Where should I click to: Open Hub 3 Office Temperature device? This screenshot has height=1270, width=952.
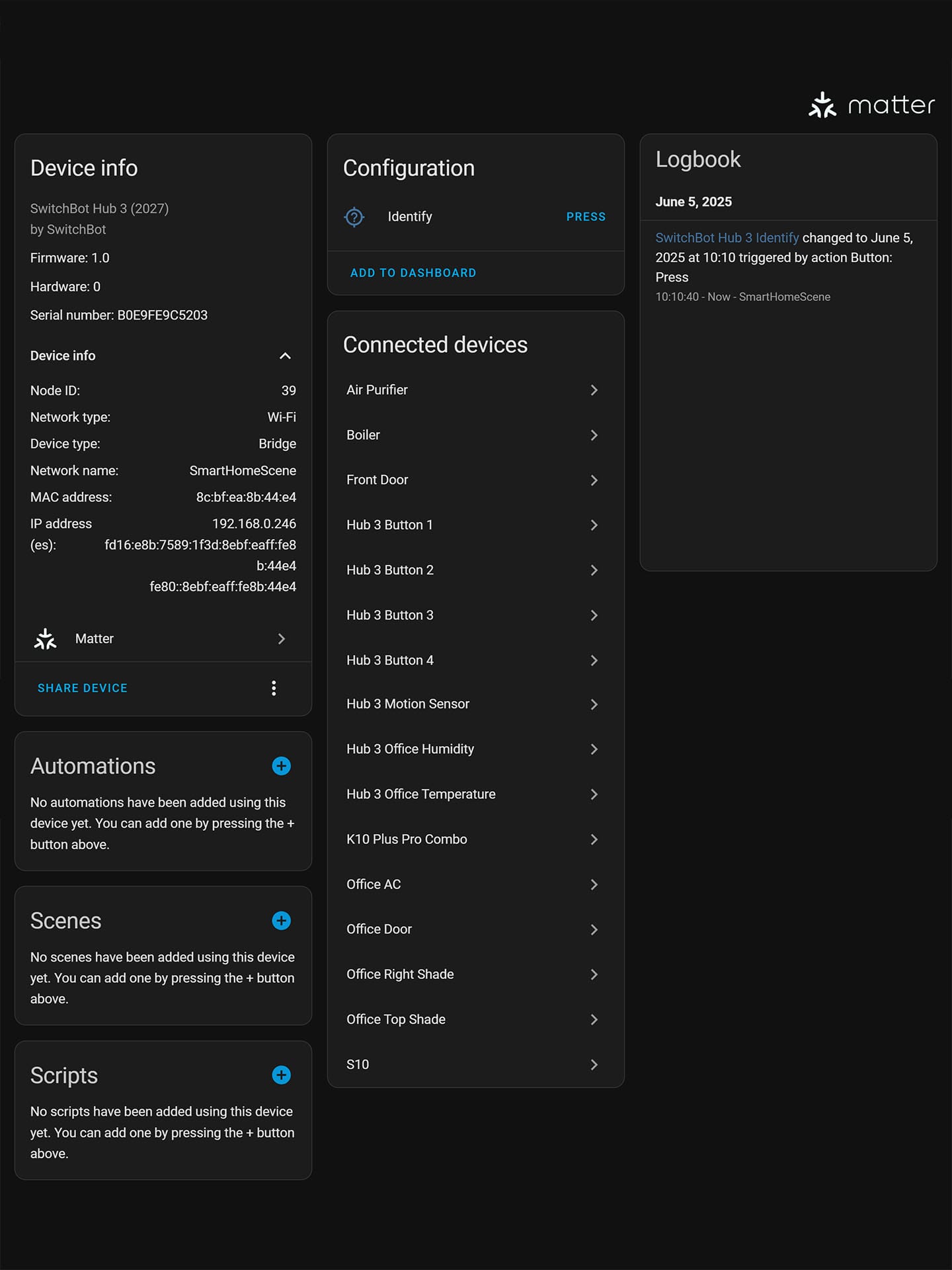click(x=476, y=794)
